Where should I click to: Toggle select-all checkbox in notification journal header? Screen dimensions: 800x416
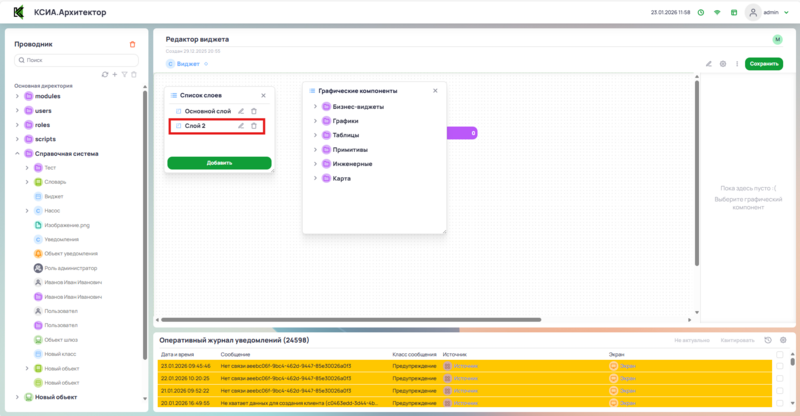(780, 354)
